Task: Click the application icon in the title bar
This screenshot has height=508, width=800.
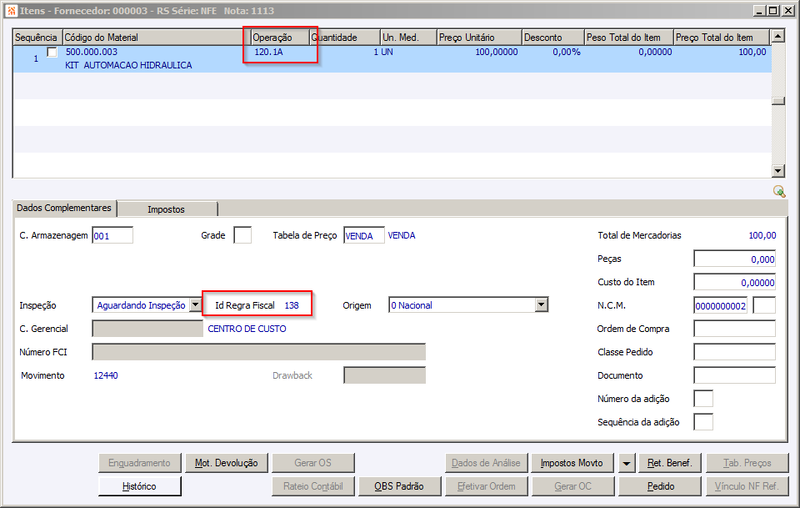Action: point(11,10)
